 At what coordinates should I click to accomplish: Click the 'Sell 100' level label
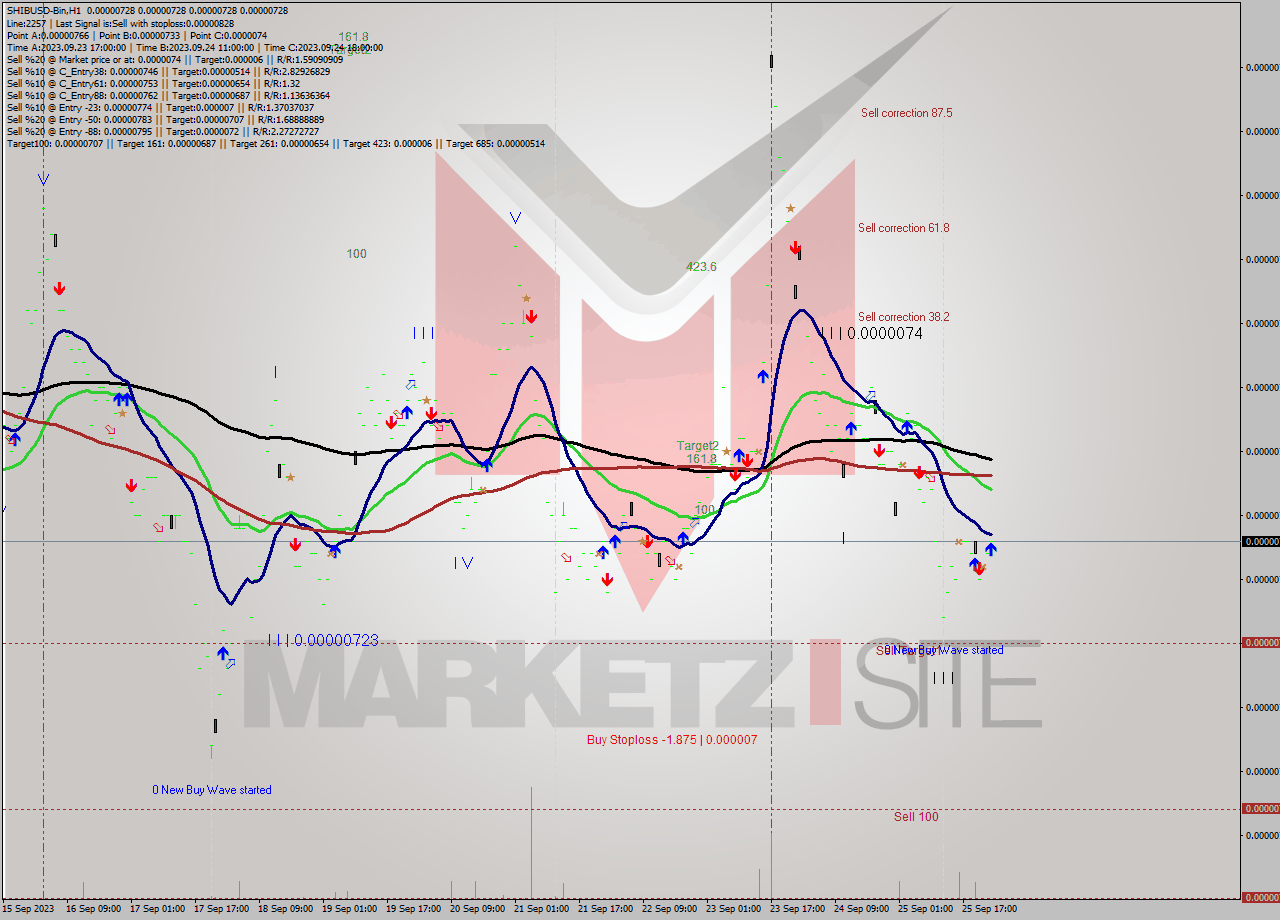tap(916, 817)
